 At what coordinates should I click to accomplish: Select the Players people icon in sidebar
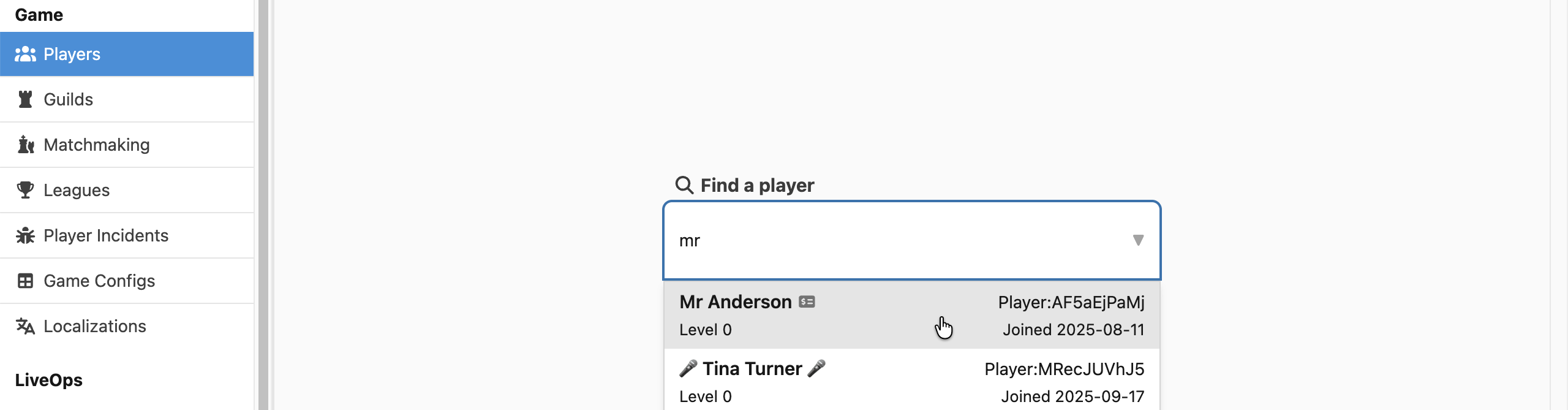tap(25, 54)
